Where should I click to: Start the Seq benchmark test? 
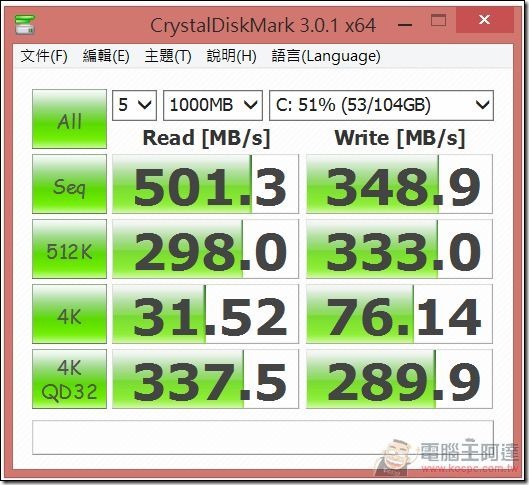(x=69, y=184)
